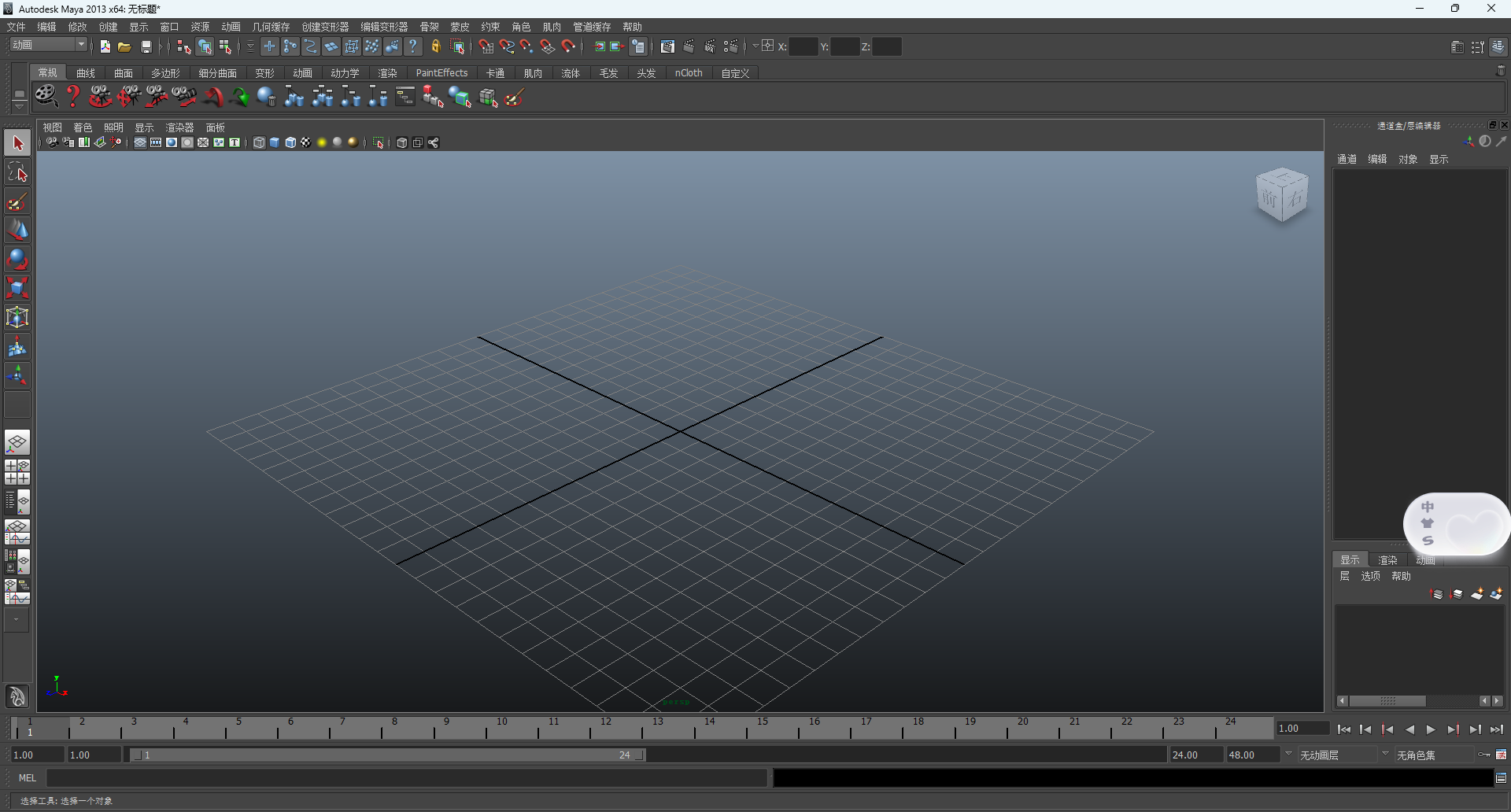The height and width of the screenshot is (812, 1511).
Task: Activate the Rotate tool
Action: coord(17,259)
